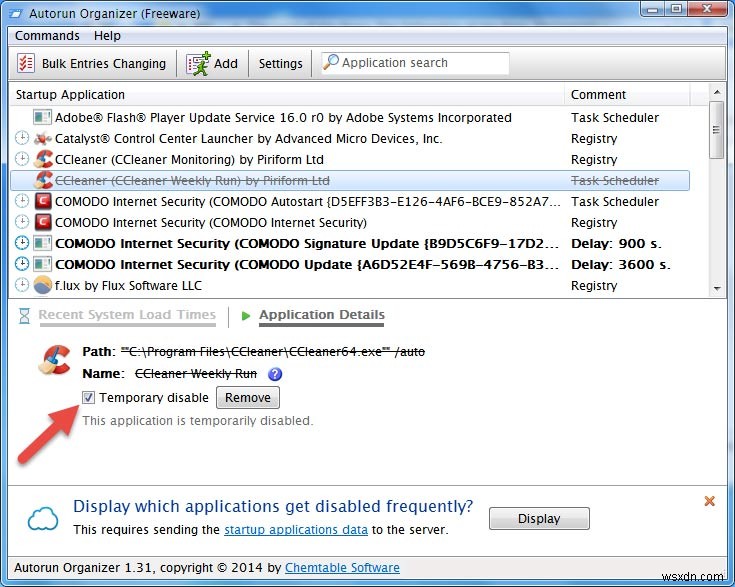The height and width of the screenshot is (587, 735).
Task: Select Adobe Flash Player Update Service row text
Action: [283, 118]
